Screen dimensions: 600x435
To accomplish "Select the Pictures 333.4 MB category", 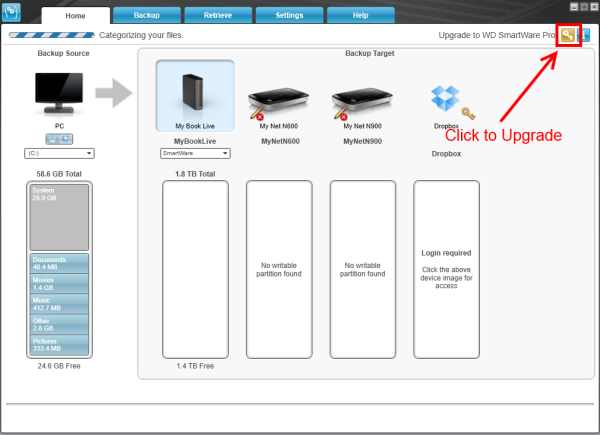I will tap(59, 345).
